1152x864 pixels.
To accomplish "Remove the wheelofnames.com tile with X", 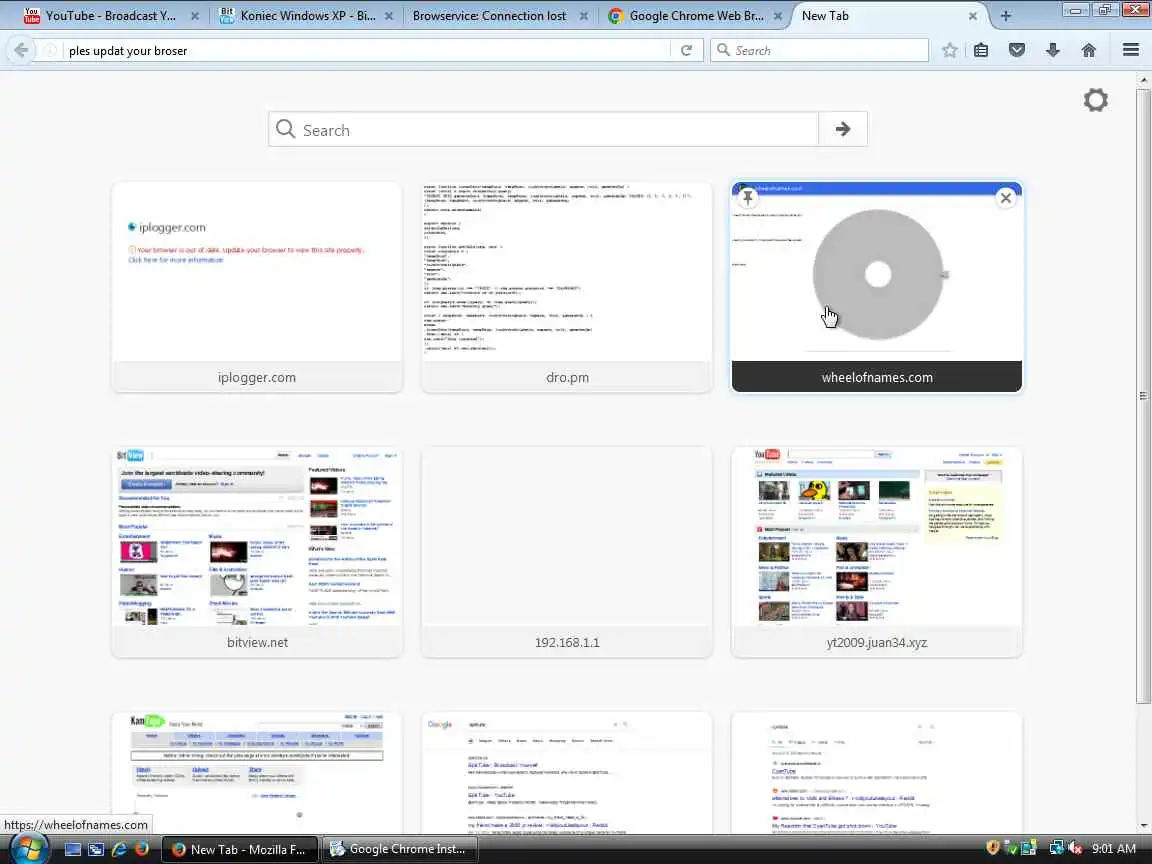I will (1006, 198).
